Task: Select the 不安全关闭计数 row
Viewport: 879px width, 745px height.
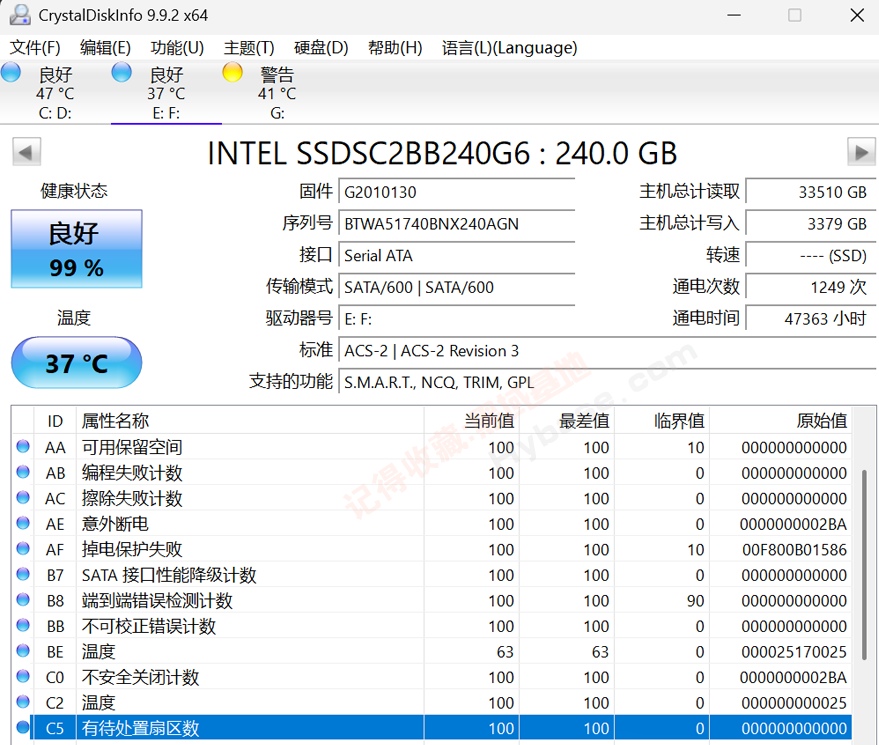Action: [431, 677]
